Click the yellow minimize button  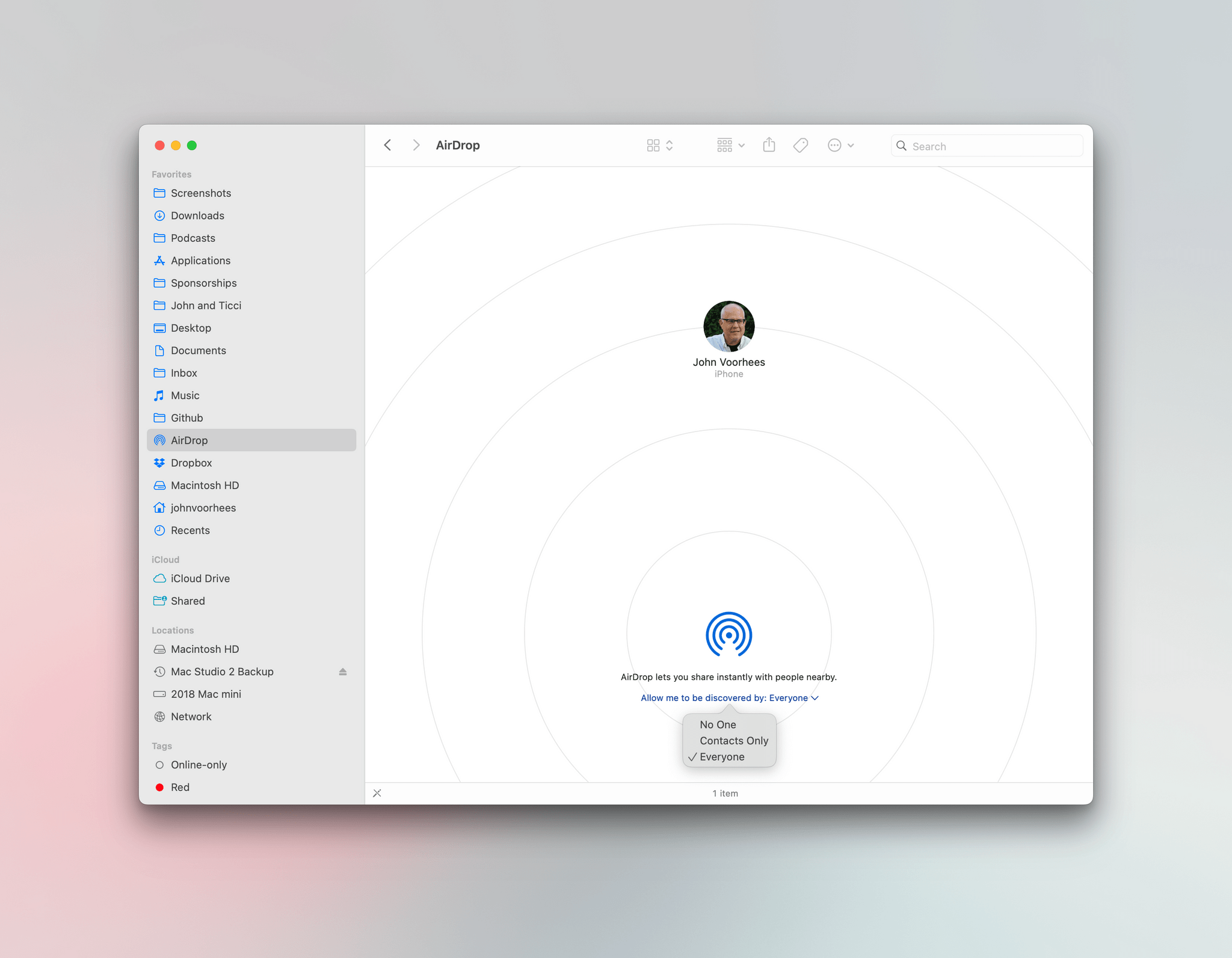tap(176, 145)
